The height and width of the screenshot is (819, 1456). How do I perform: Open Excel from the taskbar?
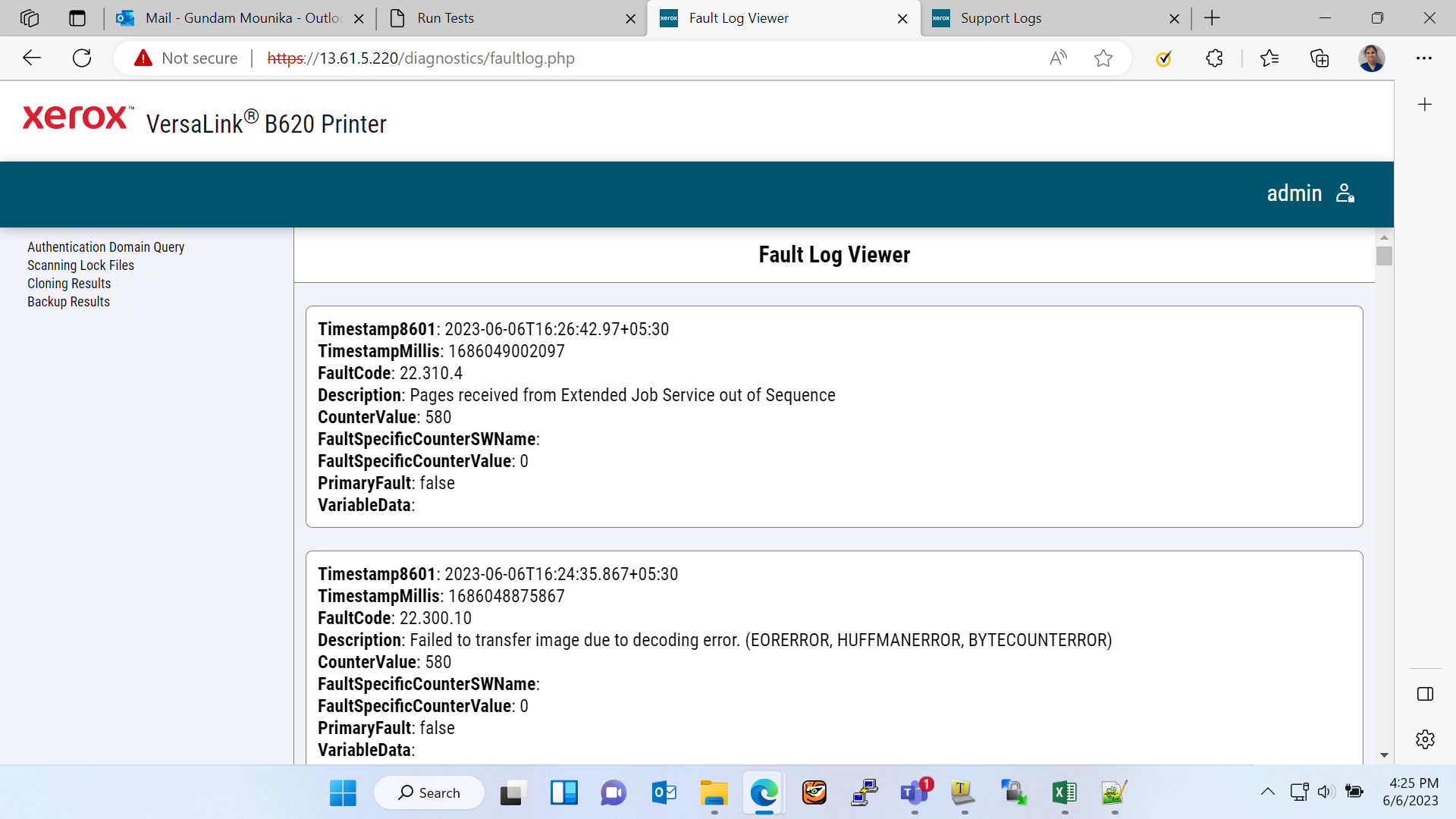[x=1064, y=792]
